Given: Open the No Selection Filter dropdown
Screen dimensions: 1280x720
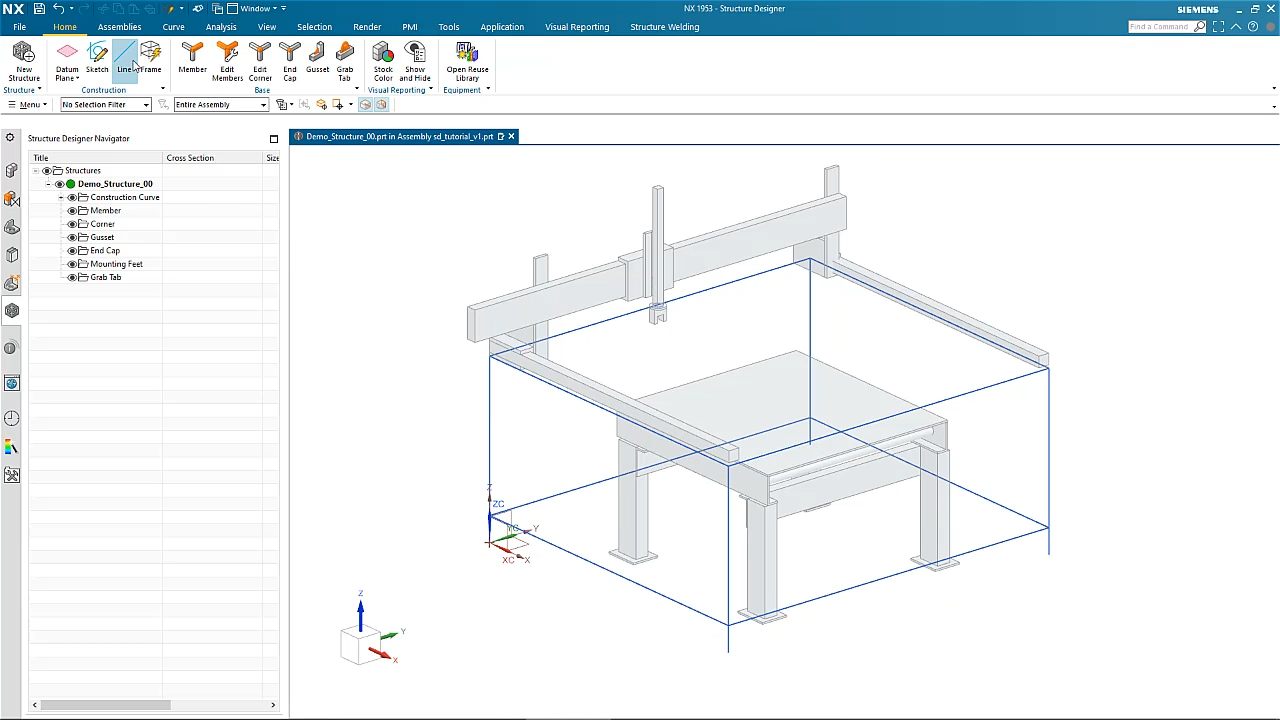Looking at the screenshot, I should tap(145, 104).
